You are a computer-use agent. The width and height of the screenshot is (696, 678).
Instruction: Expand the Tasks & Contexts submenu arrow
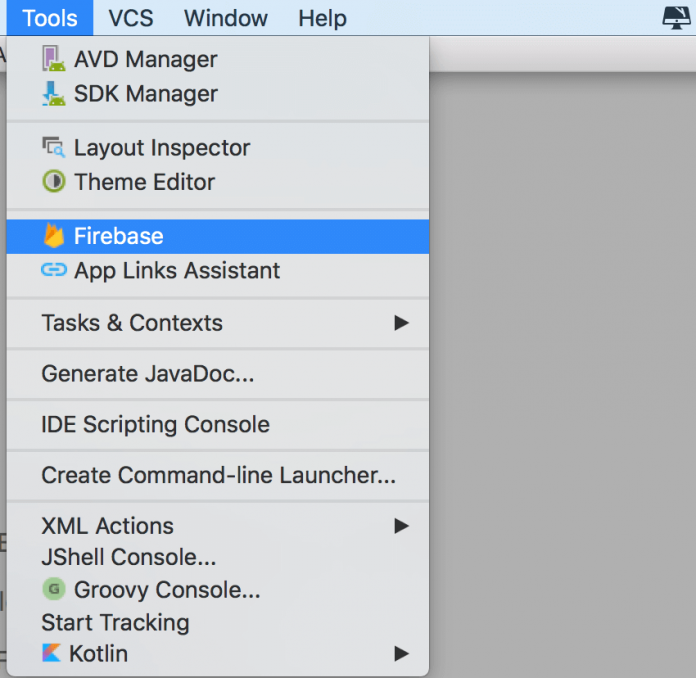(401, 323)
